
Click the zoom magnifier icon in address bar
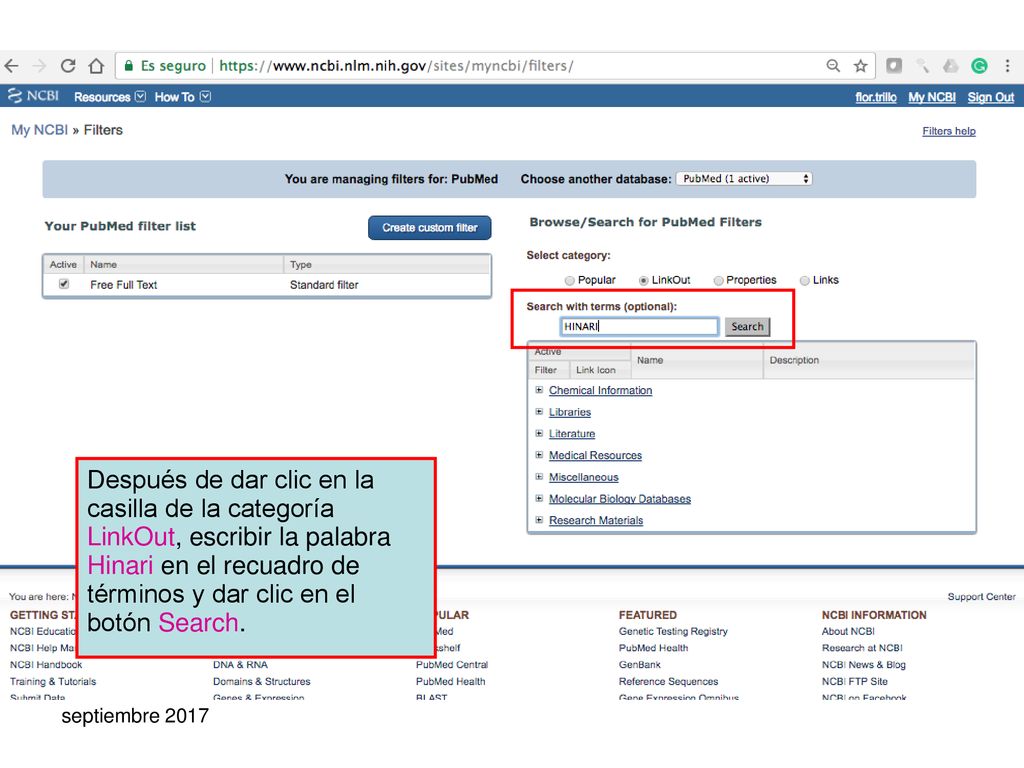pos(833,66)
